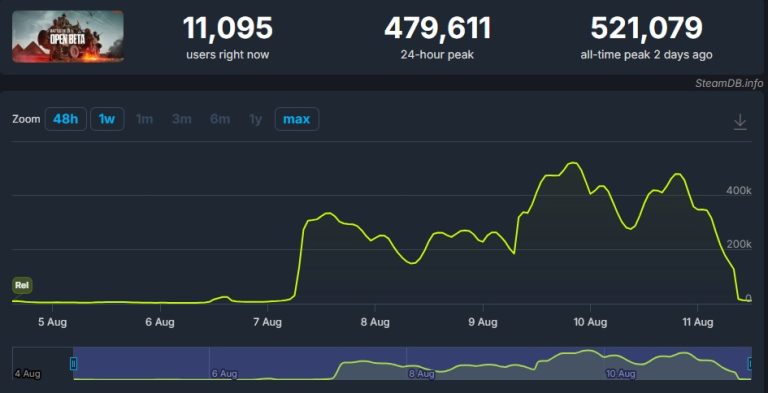Click the 8 Aug marker in navigator
Image resolution: width=768 pixels, height=393 pixels.
[x=421, y=374]
